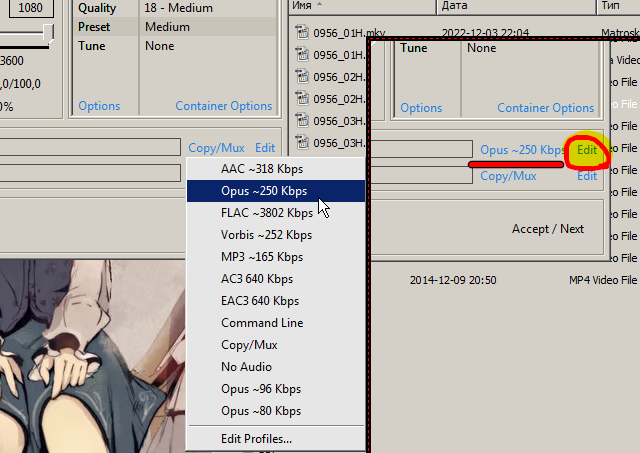Choose EAC3 640 Kbps entry
The height and width of the screenshot is (453, 640).
point(276,301)
